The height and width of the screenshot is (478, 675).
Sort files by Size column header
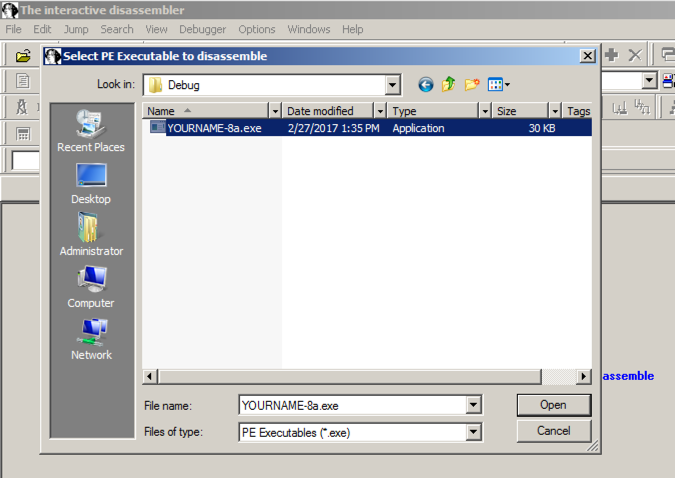520,111
